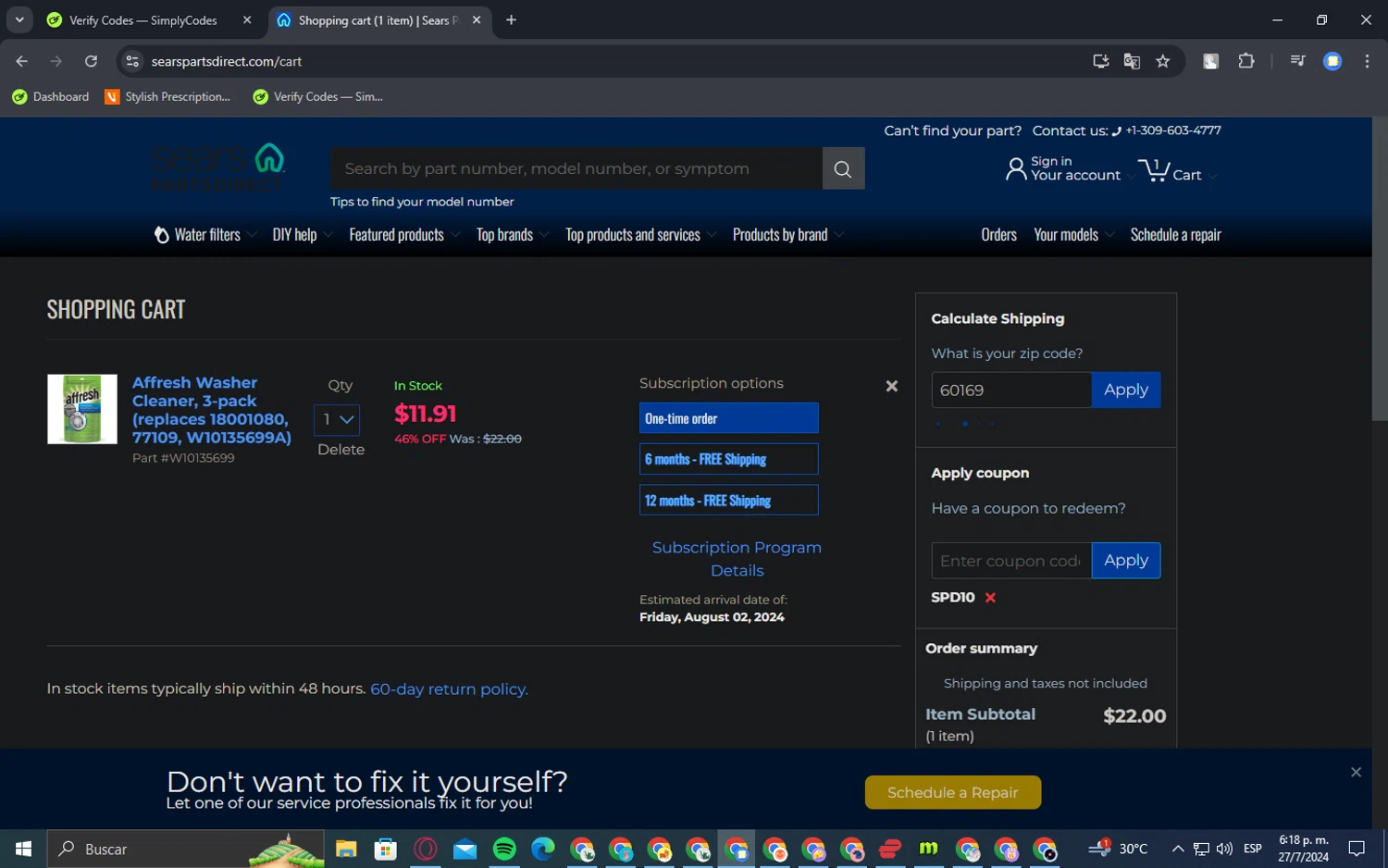Open File Explorer from the taskbar
This screenshot has width=1388, height=868.
click(x=346, y=849)
